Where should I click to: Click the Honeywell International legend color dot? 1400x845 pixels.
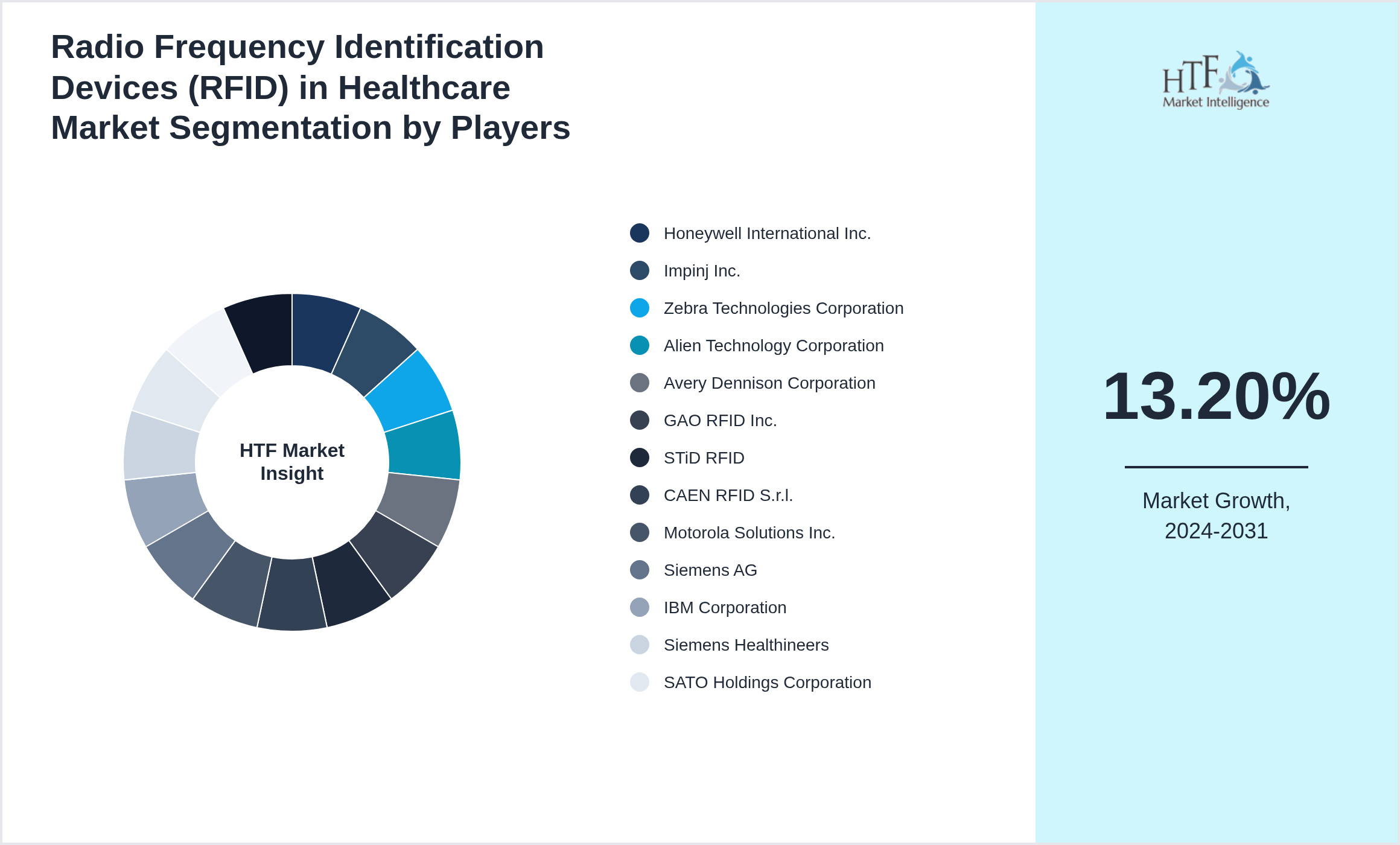[640, 233]
